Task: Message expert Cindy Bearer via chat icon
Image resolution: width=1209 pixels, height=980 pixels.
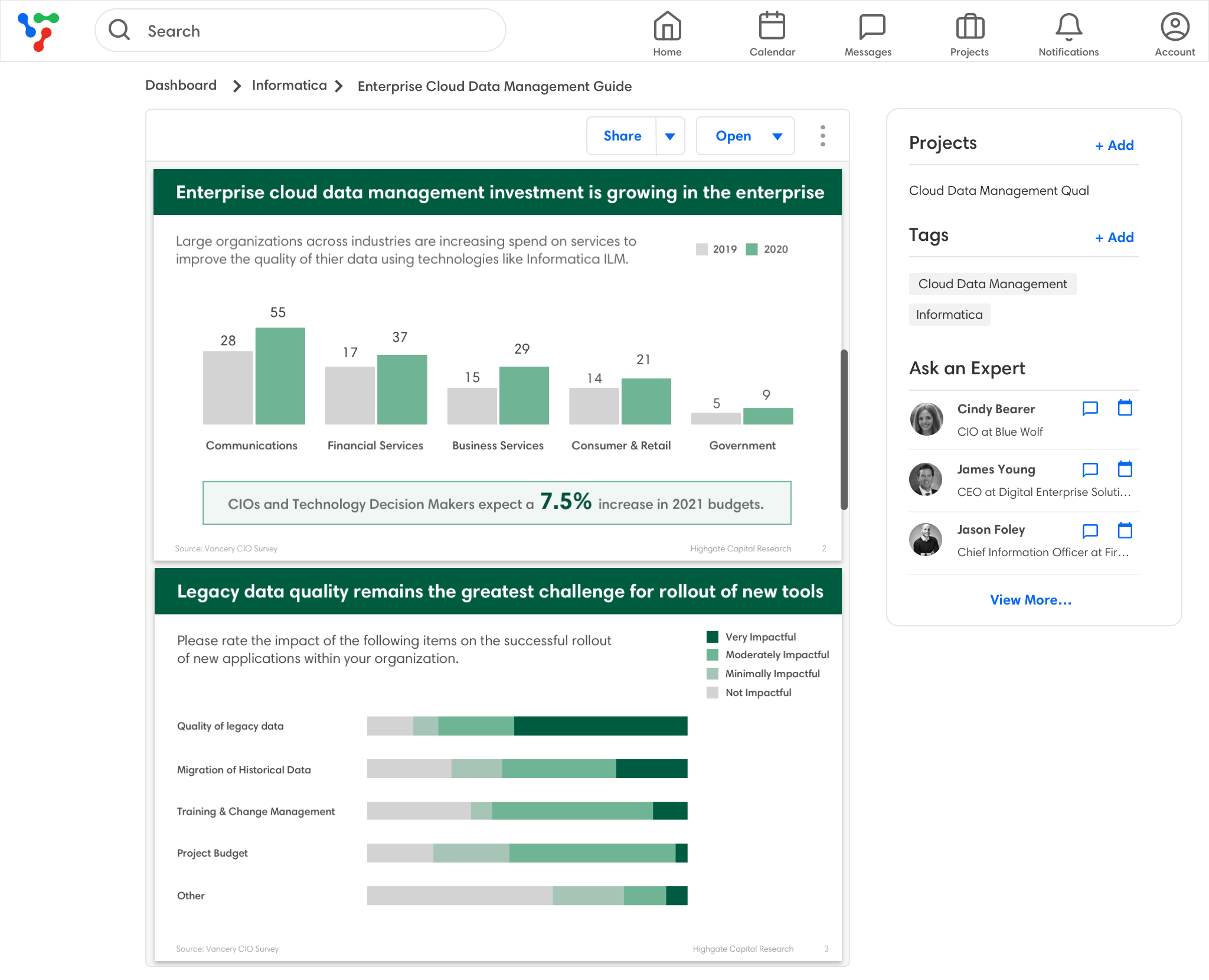Action: tap(1090, 409)
